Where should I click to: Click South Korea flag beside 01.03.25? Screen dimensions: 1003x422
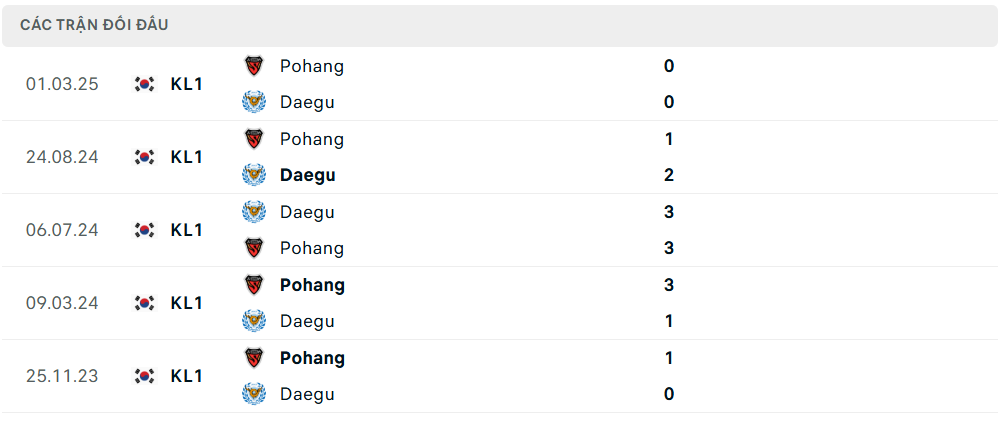pos(145,84)
